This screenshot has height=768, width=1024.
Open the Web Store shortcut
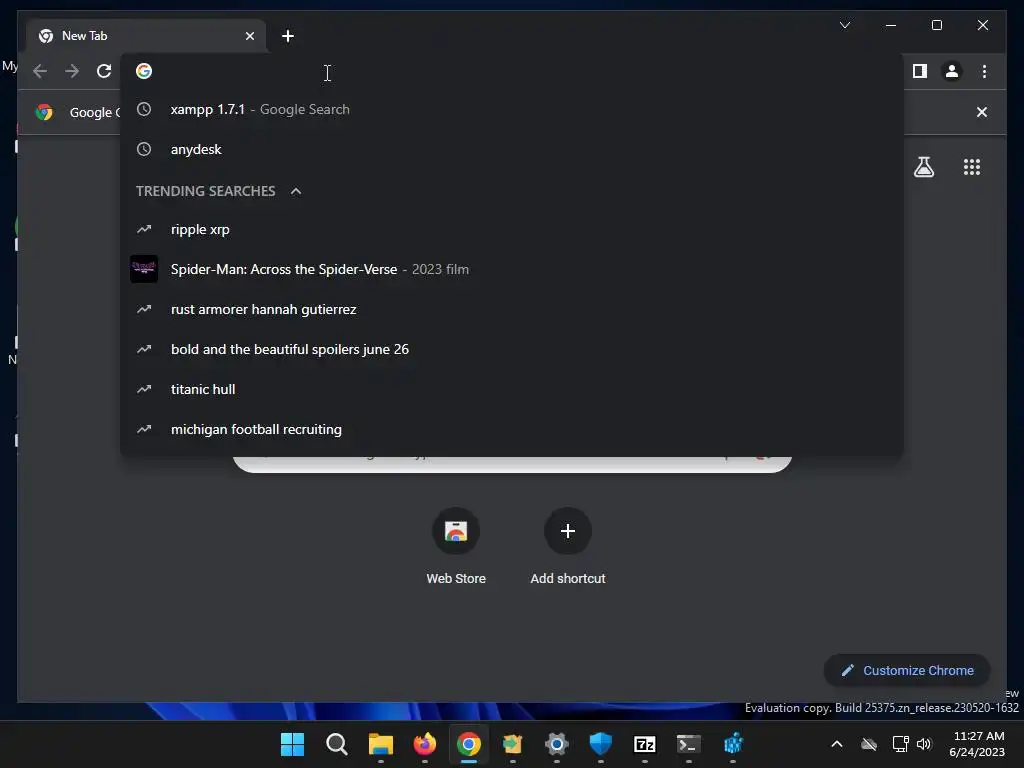(x=456, y=546)
